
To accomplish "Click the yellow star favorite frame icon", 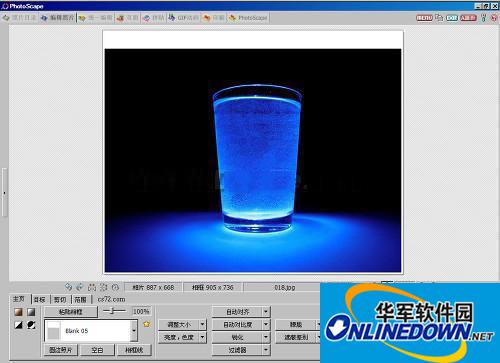I will [146, 324].
